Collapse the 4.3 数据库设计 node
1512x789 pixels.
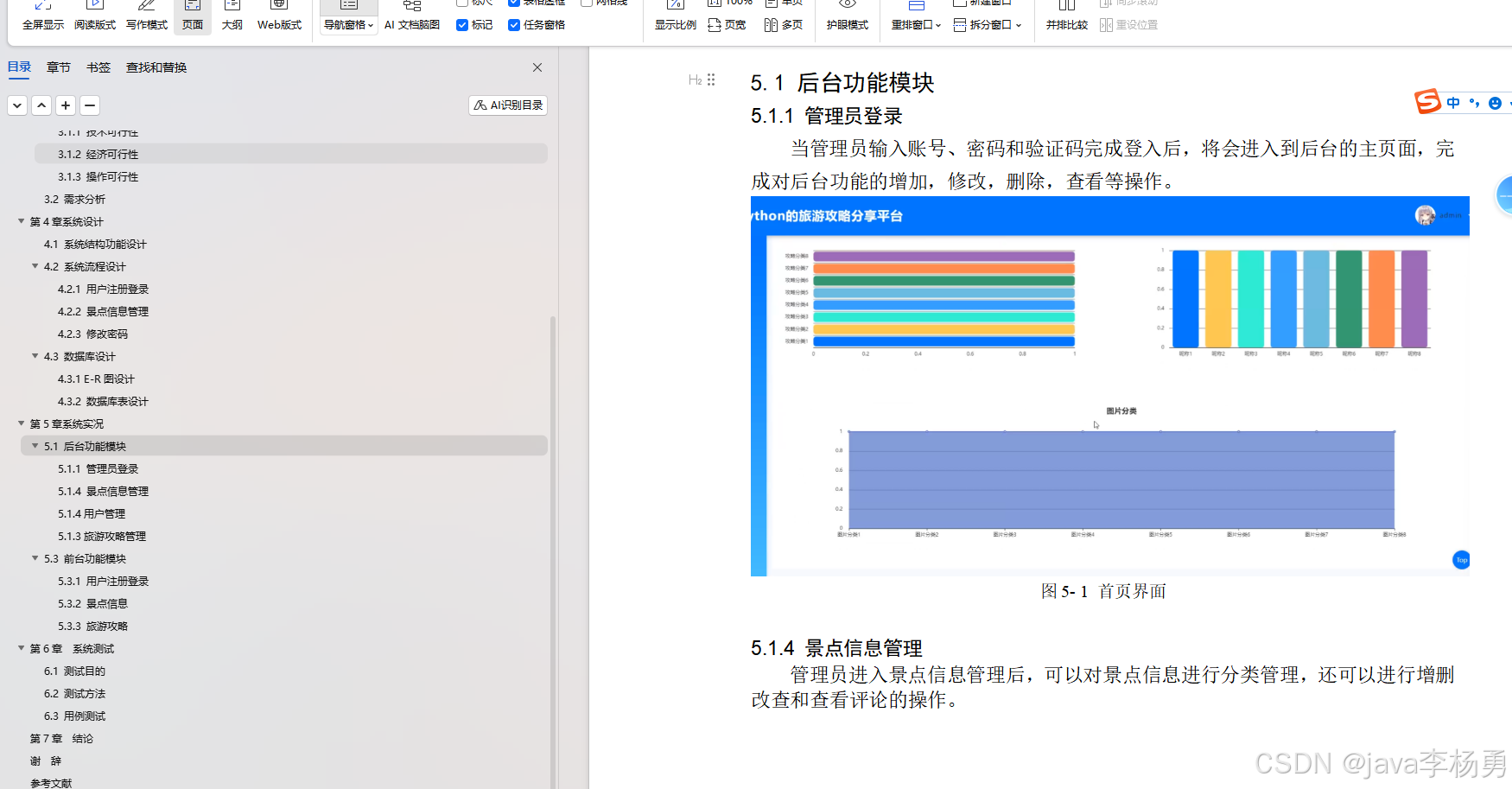pyautogui.click(x=35, y=356)
